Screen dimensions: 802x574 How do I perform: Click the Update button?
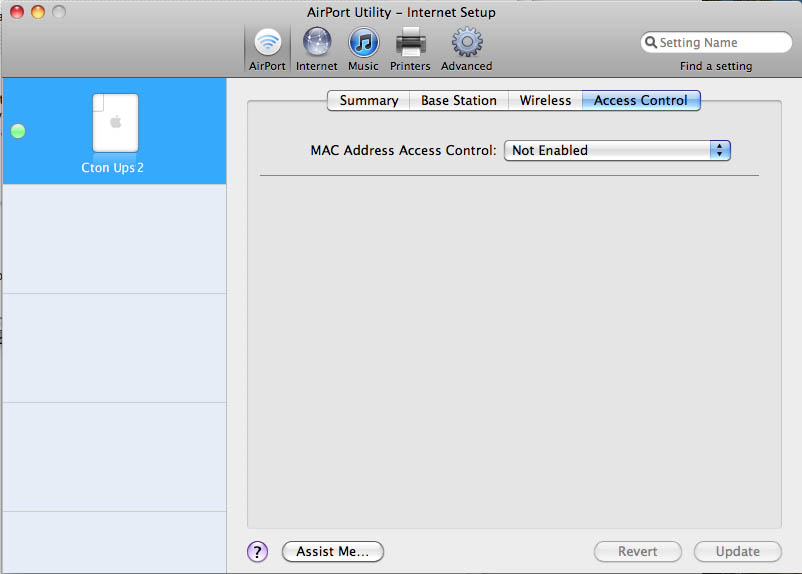(738, 551)
